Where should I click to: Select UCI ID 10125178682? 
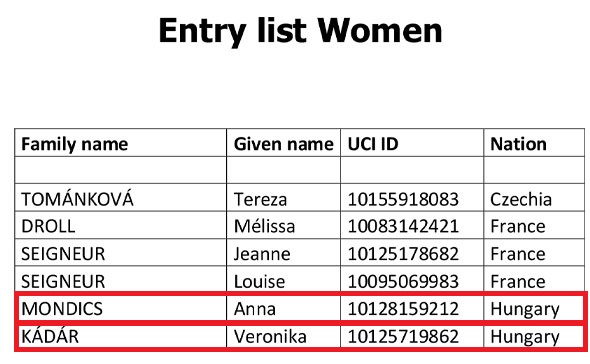(403, 254)
